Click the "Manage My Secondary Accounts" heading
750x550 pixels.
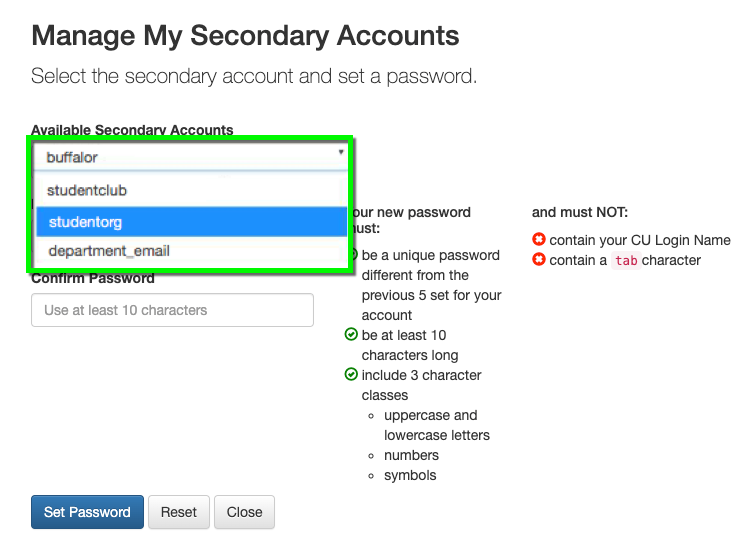[x=245, y=37]
